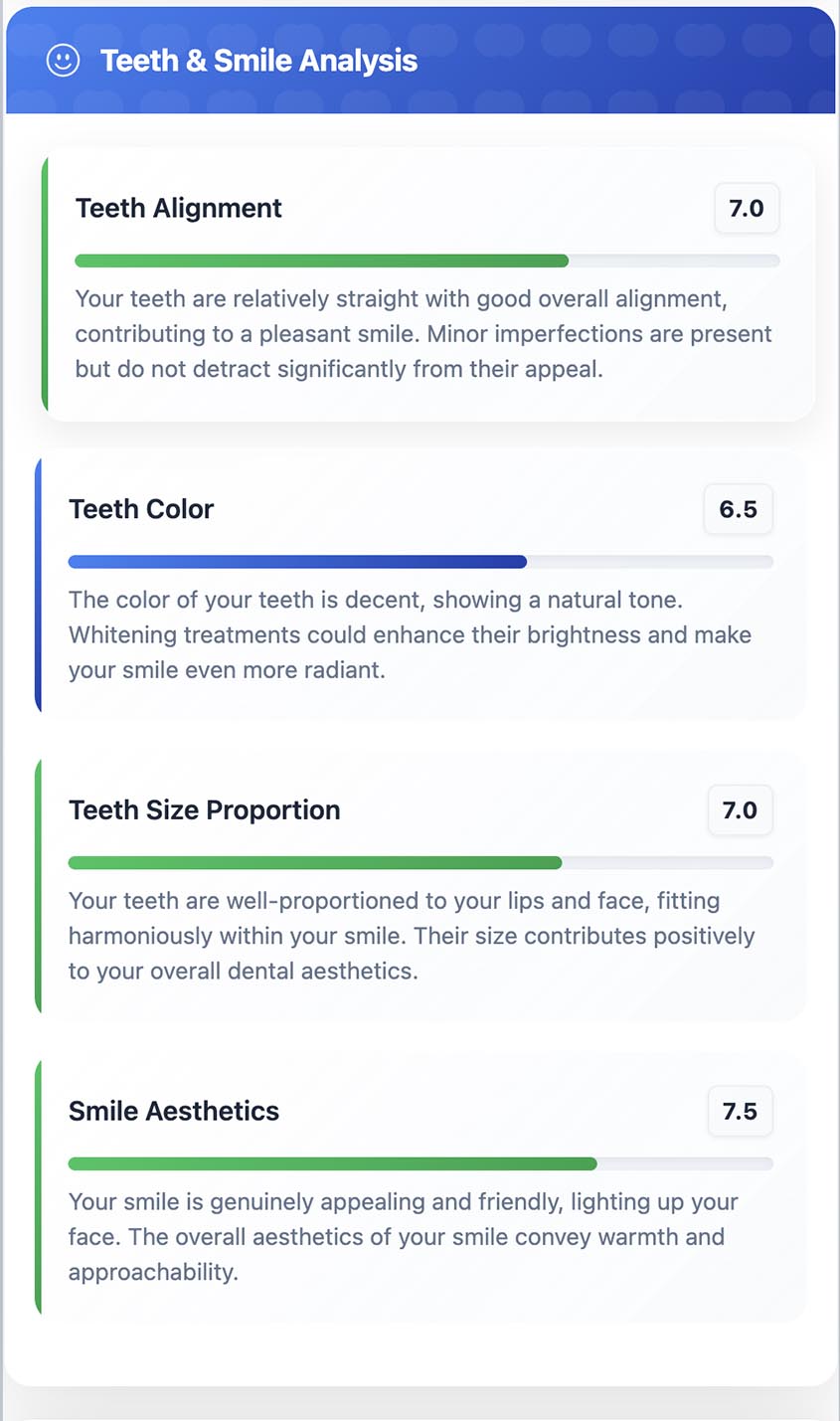The image size is (840, 1421).
Task: Click the Teeth & Smile Analysis title
Action: tap(258, 61)
